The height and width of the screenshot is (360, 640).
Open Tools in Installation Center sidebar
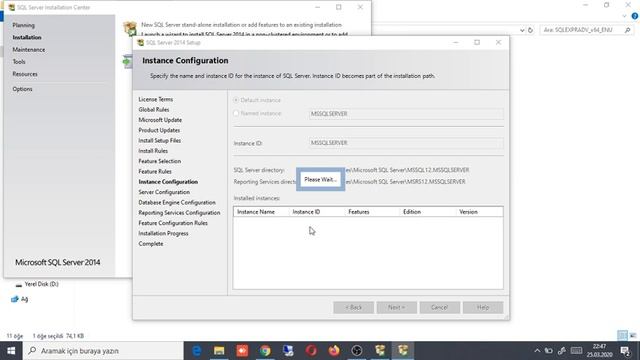19,62
